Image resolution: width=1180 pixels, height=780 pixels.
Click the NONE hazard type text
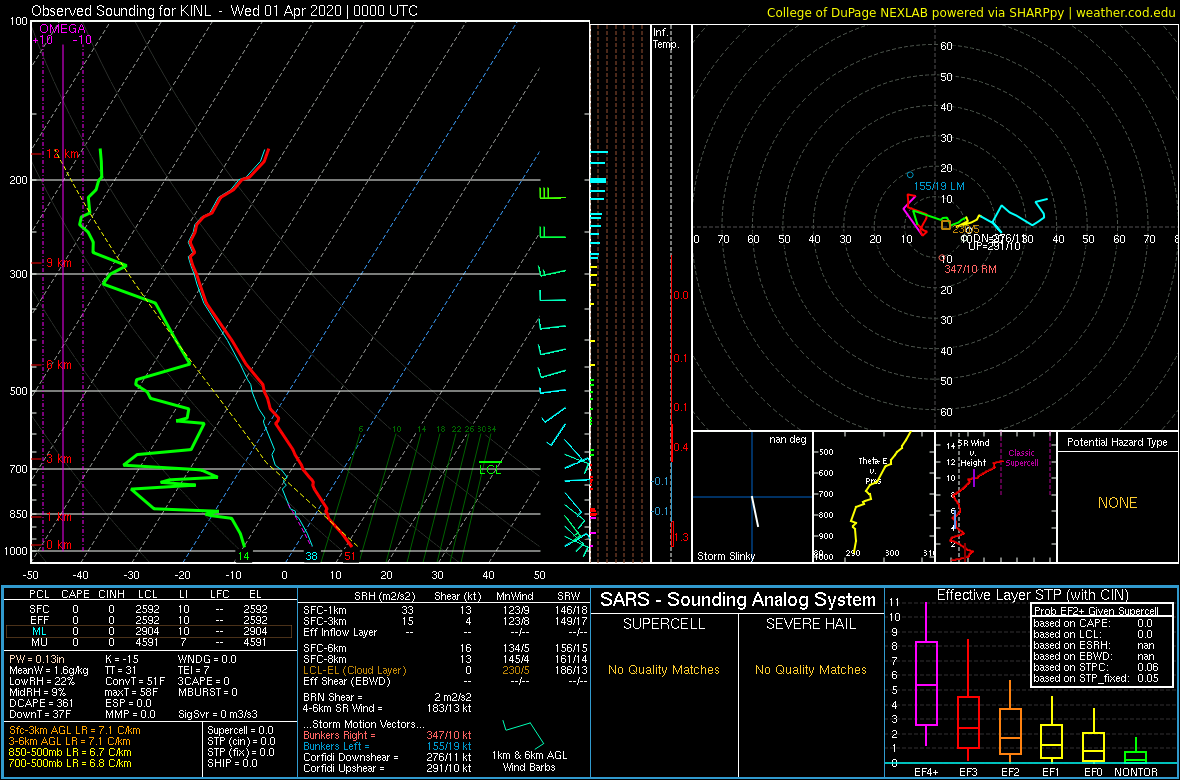coord(1117,503)
